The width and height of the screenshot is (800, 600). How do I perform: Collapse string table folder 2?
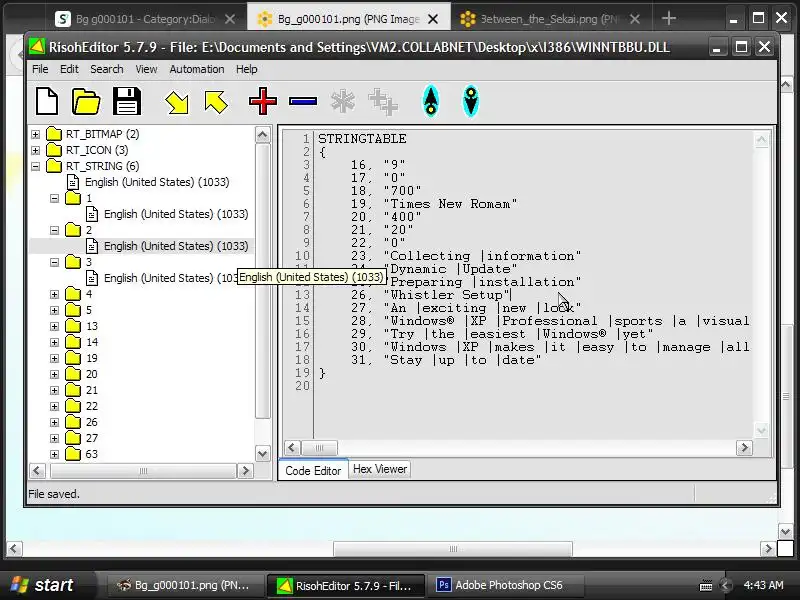55,230
